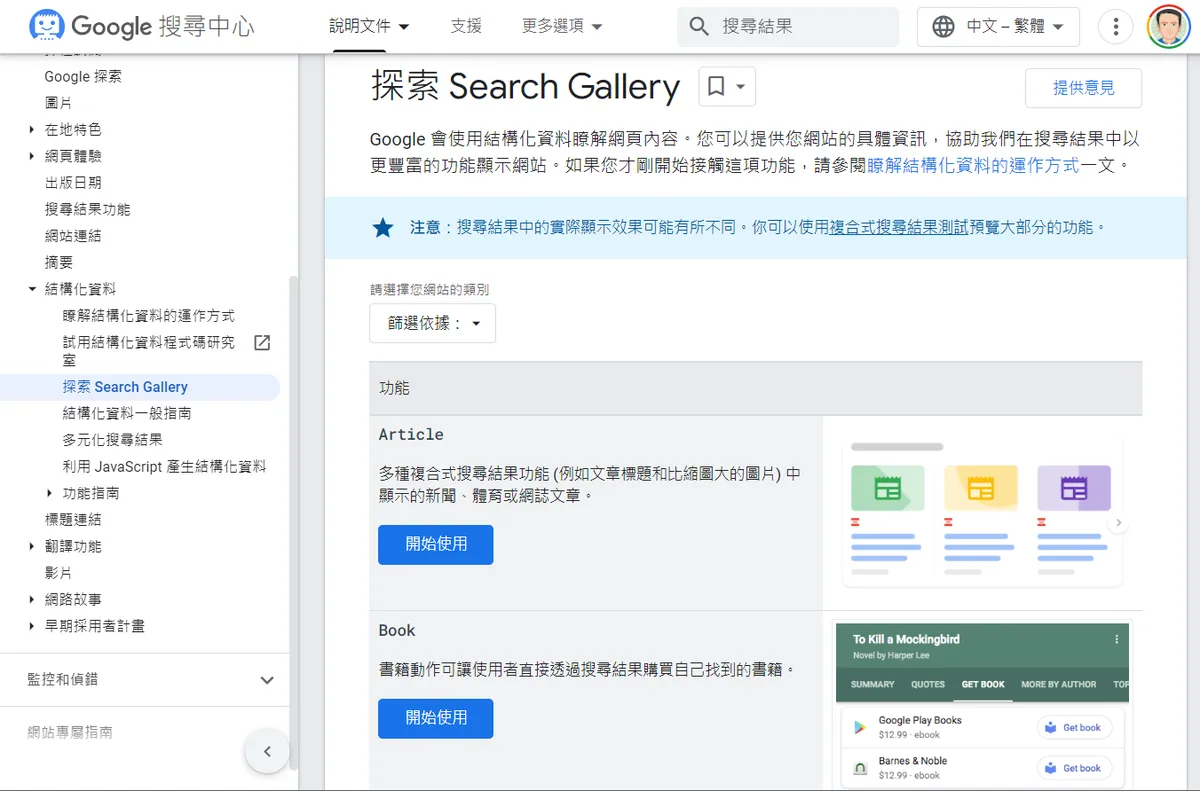Open 結構化資料一般指南 in the sidebar
This screenshot has height=791, width=1200.
point(127,413)
